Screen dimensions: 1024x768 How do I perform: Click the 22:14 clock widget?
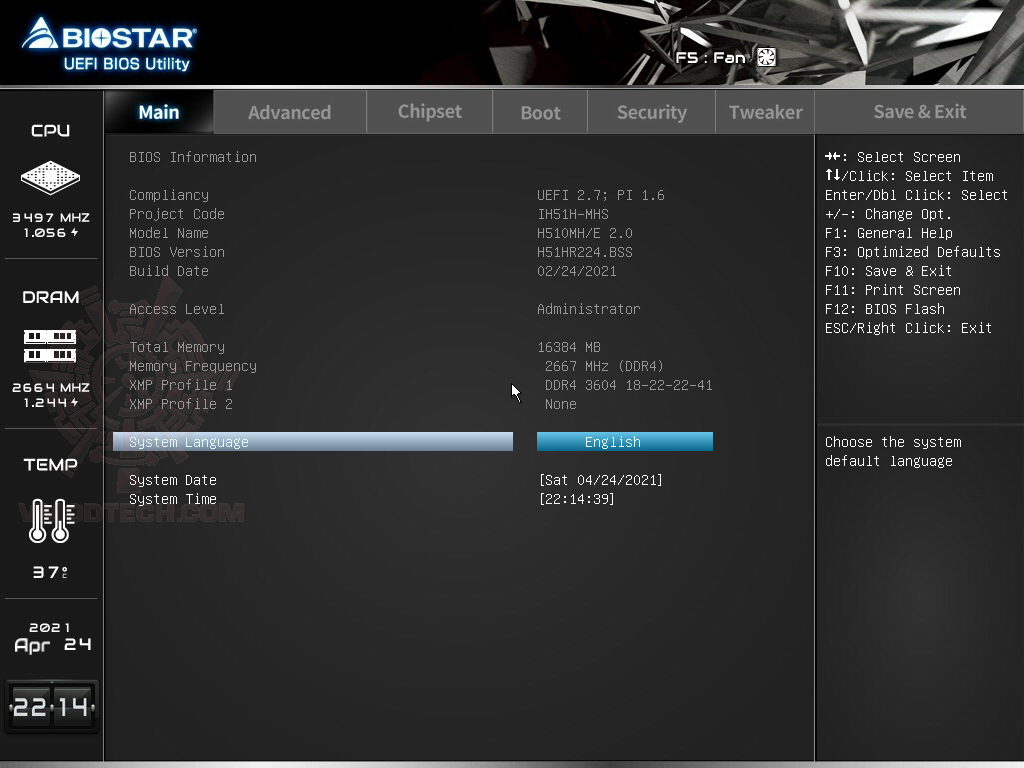click(x=52, y=707)
